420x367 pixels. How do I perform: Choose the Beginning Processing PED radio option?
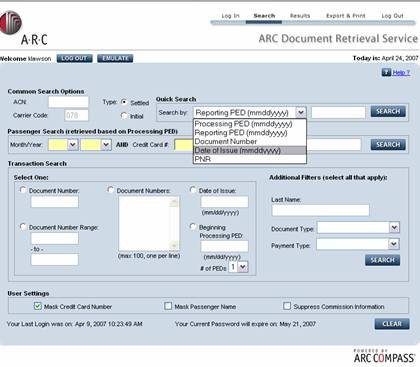[193, 227]
